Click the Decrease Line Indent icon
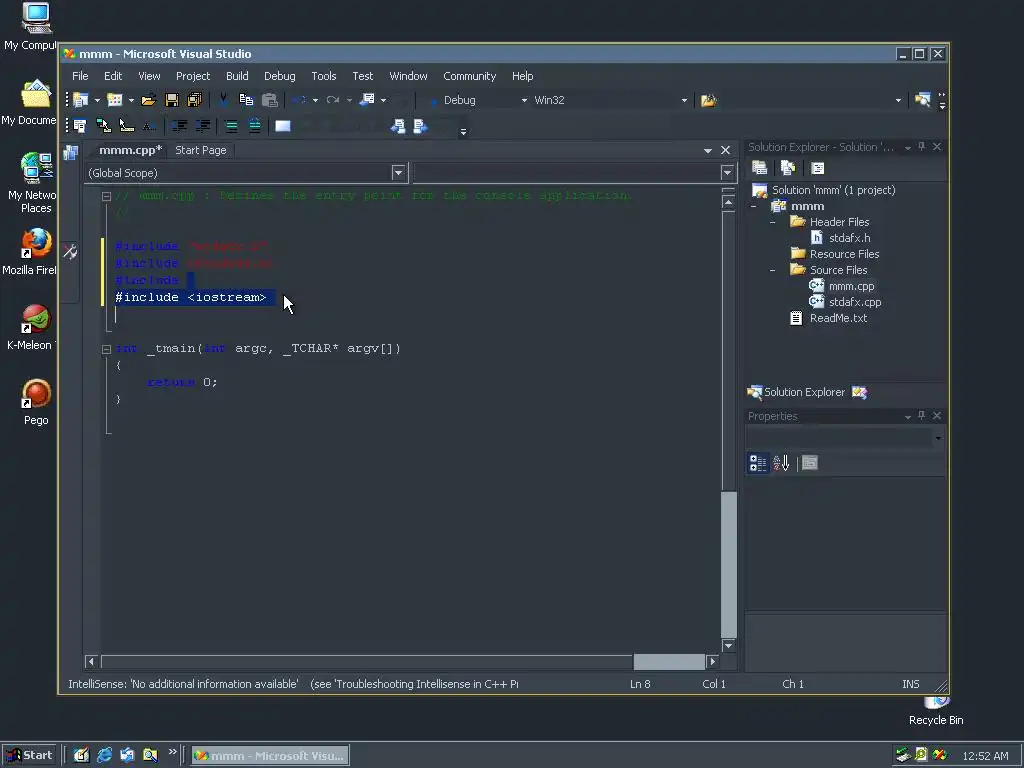This screenshot has height=768, width=1024. click(x=179, y=125)
